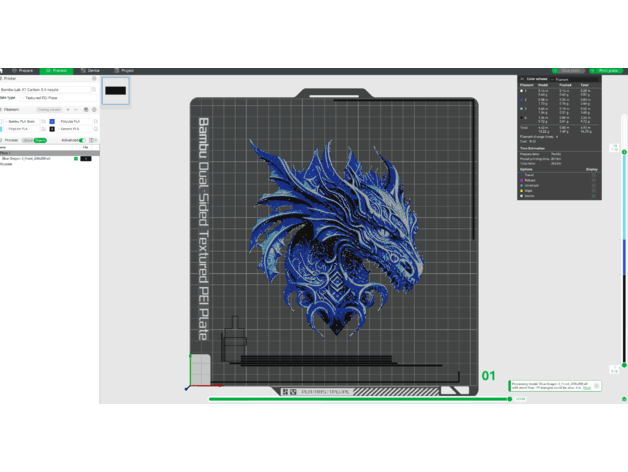Click the green lock icon at bottom right
628x472 pixels.
click(x=624, y=399)
